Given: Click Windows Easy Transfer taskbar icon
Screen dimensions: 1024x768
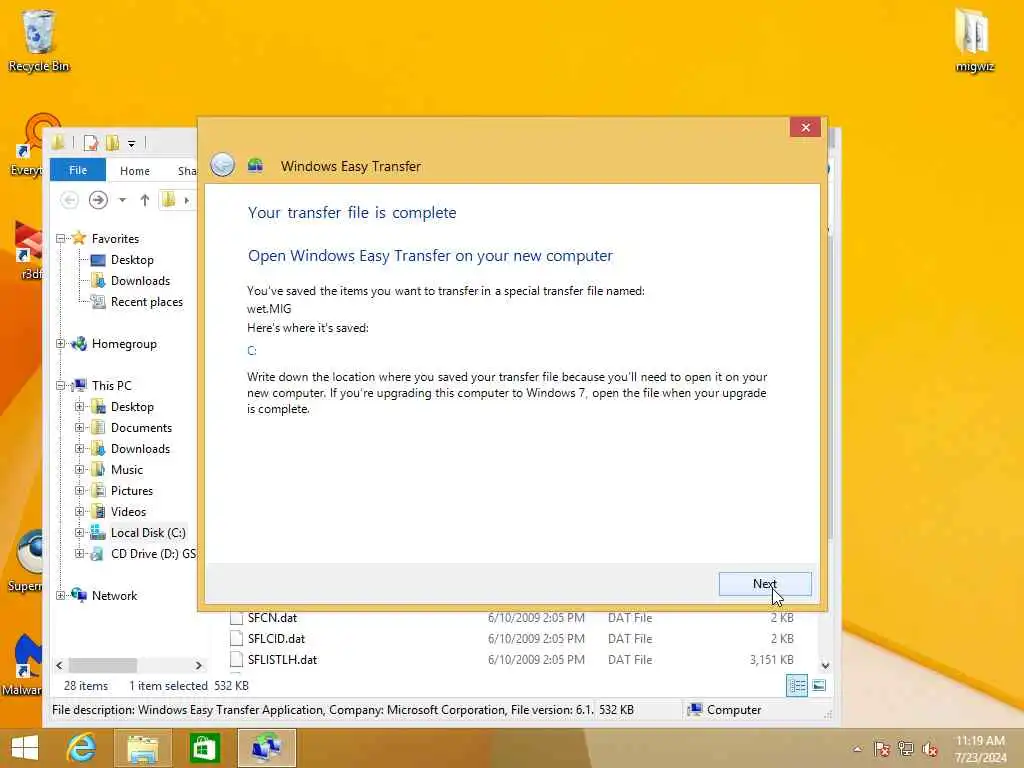Looking at the screenshot, I should (266, 748).
